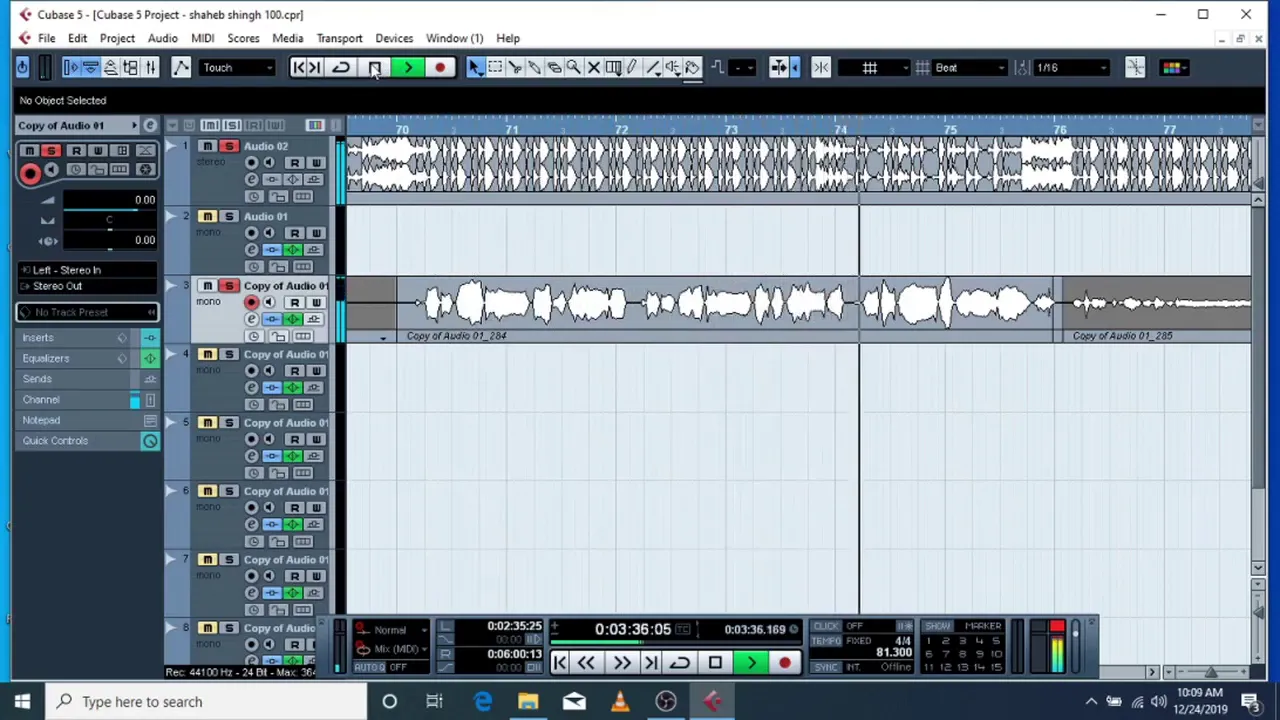Toggle record enable on Copy of Audio 01 track 3
This screenshot has width=1280, height=720.
coord(251,302)
